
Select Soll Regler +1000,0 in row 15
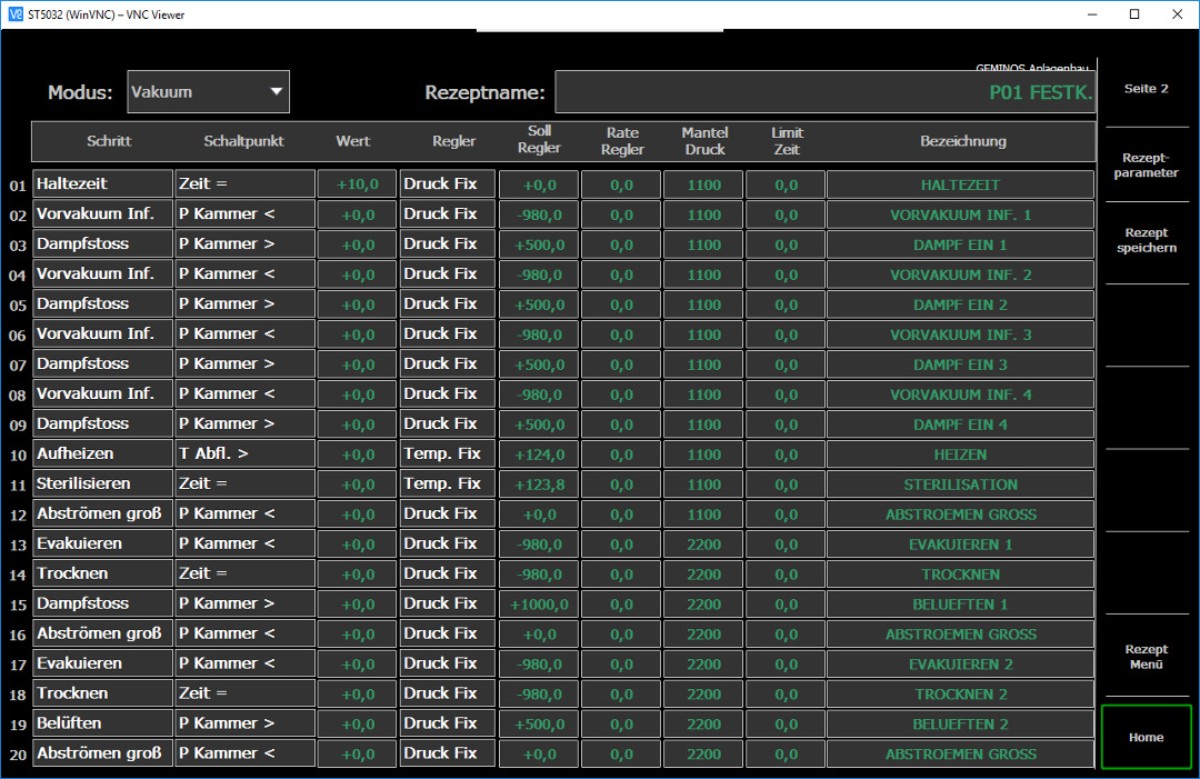[539, 605]
